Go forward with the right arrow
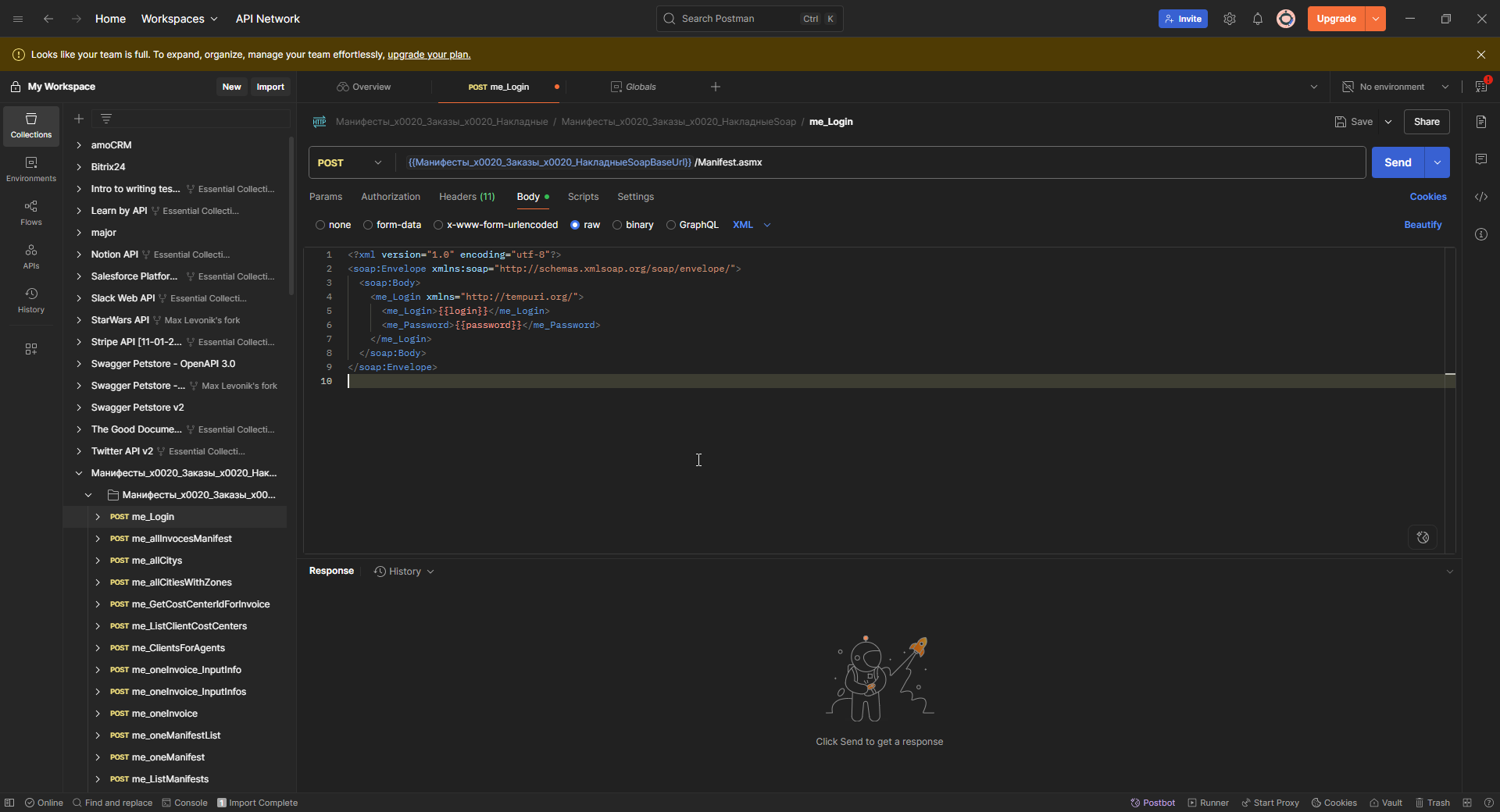Viewport: 1500px width, 812px height. [x=77, y=19]
